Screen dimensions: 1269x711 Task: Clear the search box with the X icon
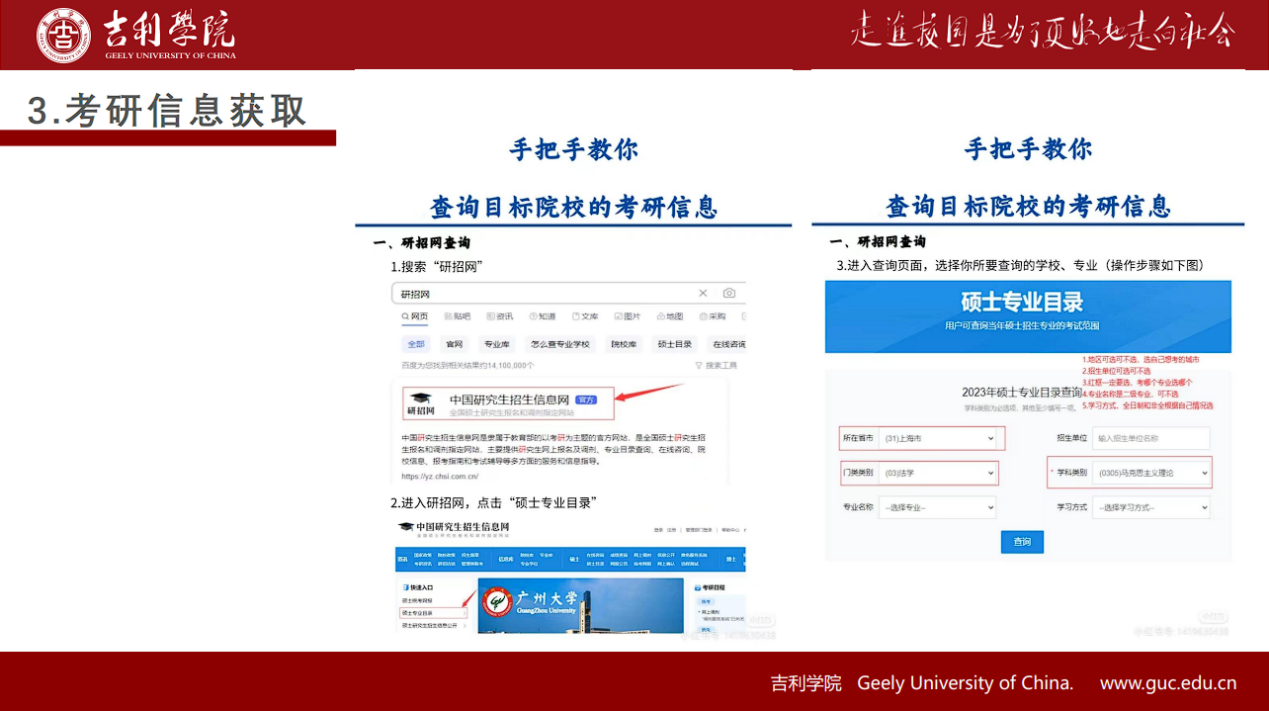(703, 293)
